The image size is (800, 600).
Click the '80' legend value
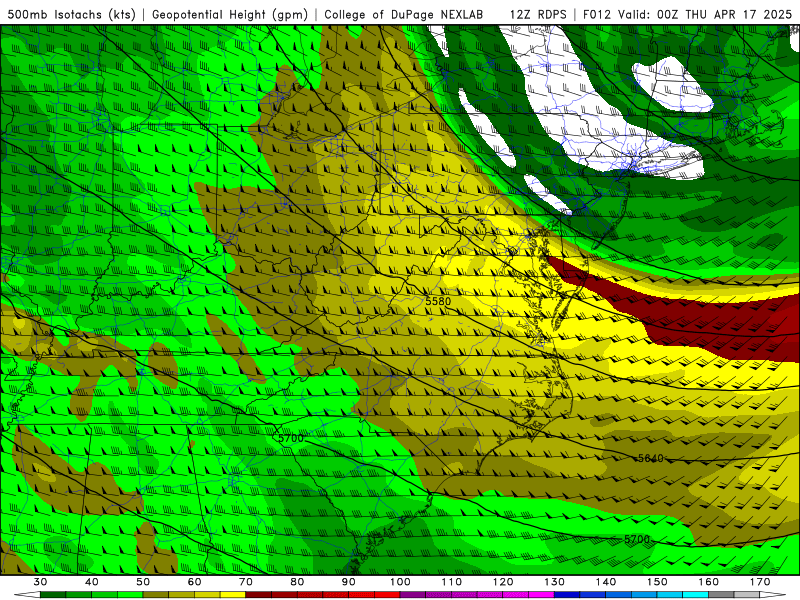(297, 582)
